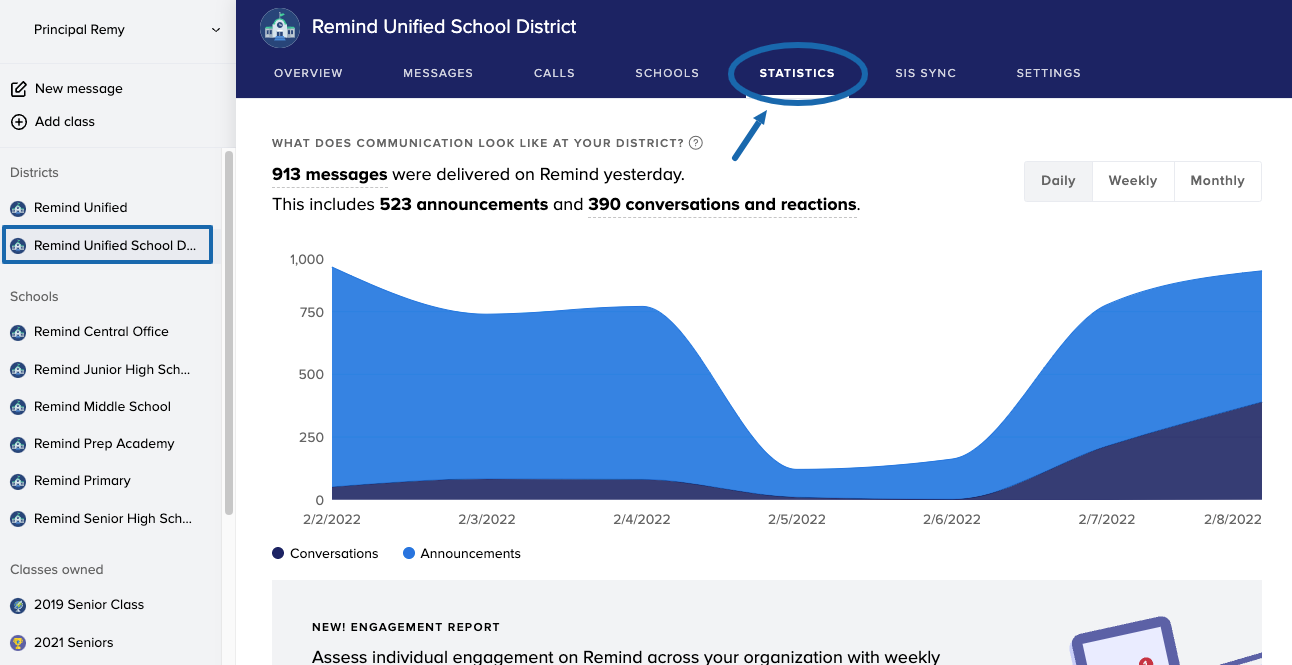This screenshot has width=1292, height=665.
Task: Click the district logo in the header
Action: 280,27
